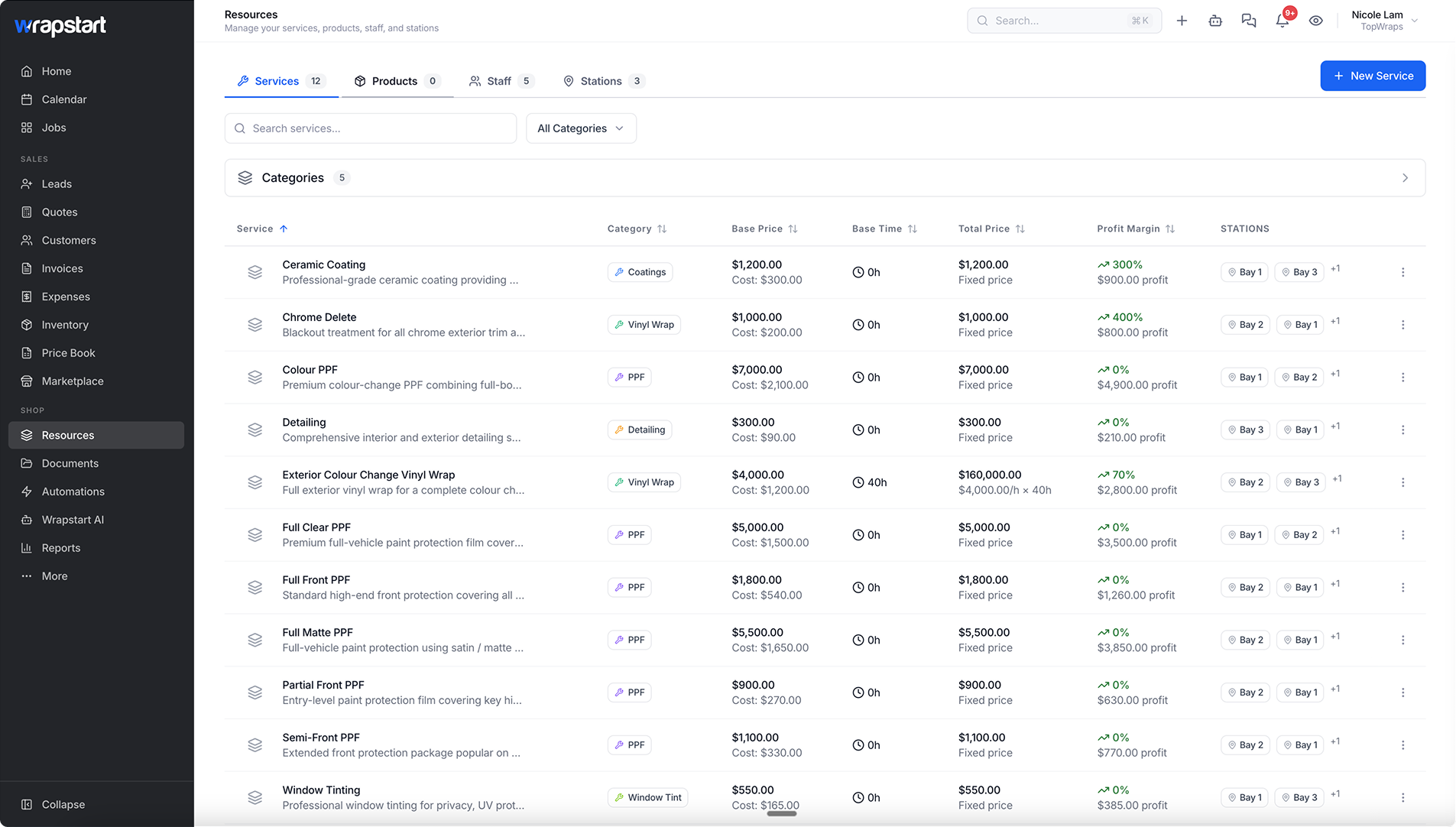This screenshot has width=1456, height=827.
Task: Open the AI assistant robot icon
Action: (x=1215, y=21)
